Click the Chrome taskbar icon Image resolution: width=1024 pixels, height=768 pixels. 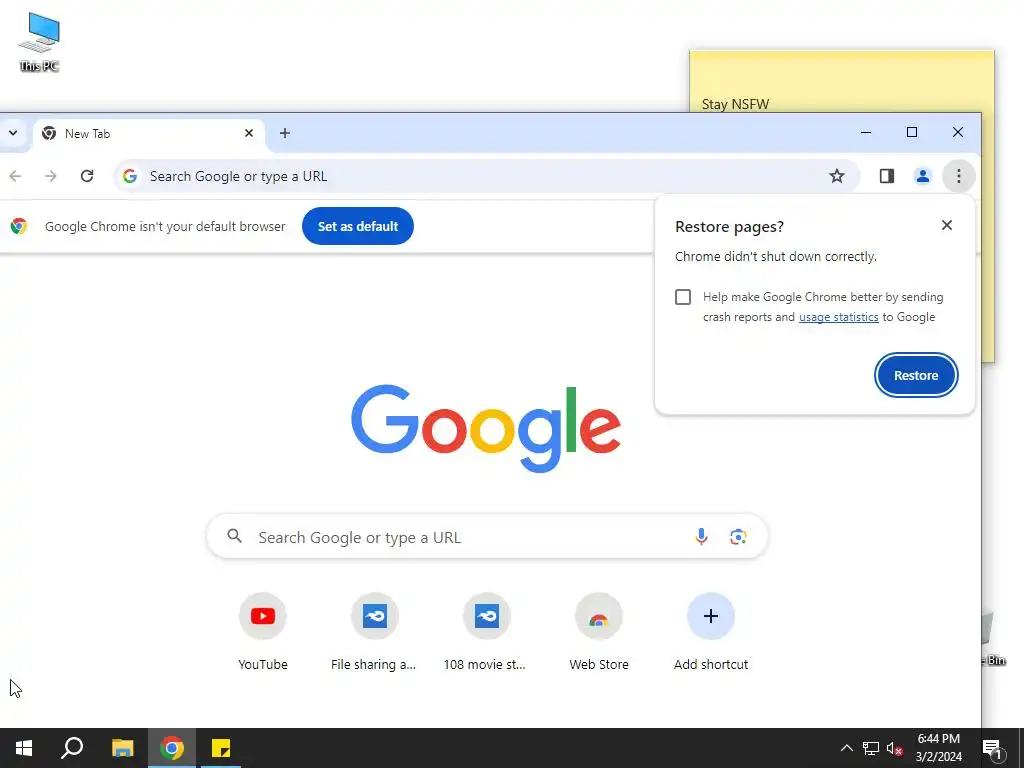pos(172,748)
